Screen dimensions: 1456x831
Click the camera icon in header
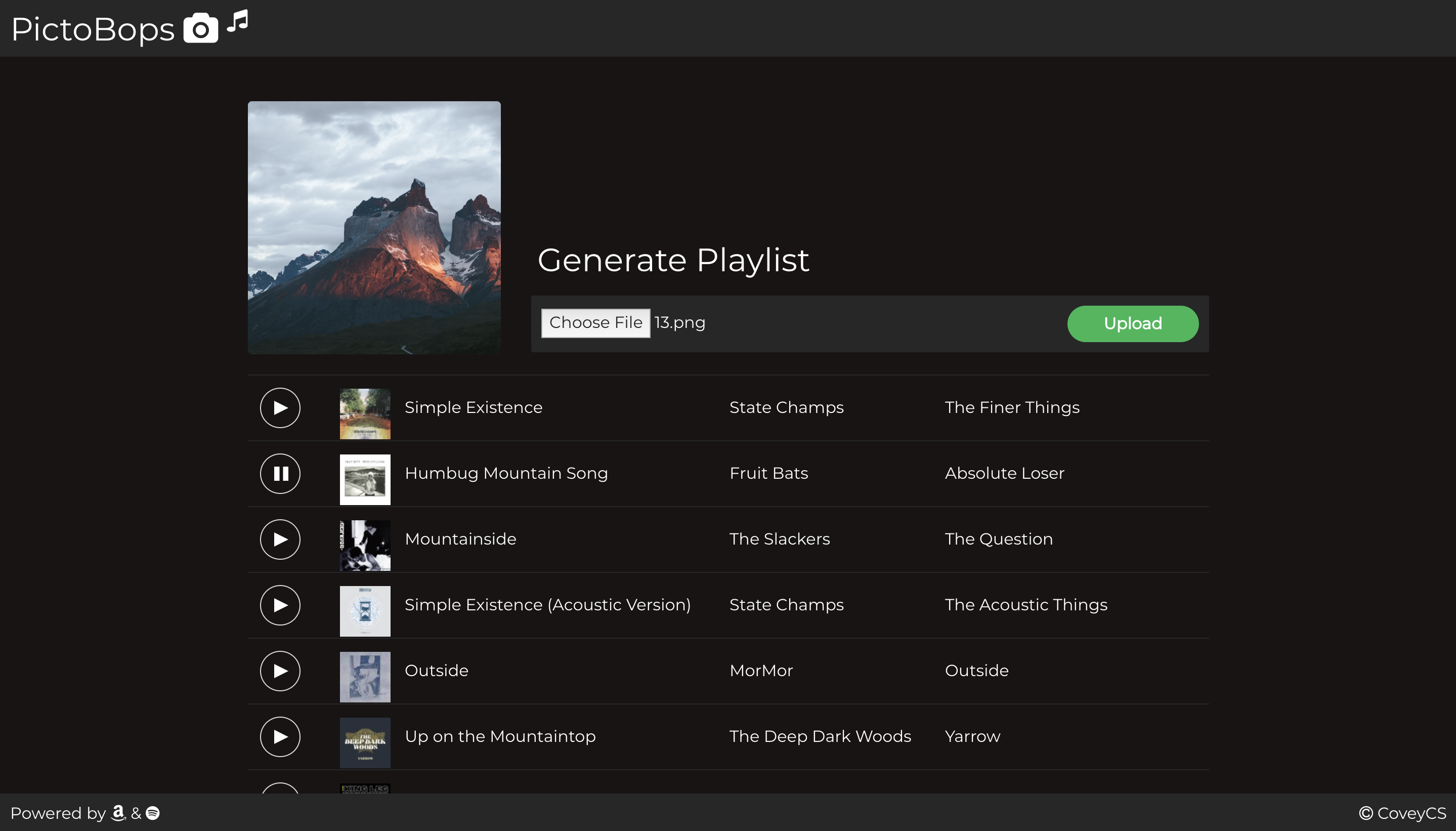click(201, 28)
